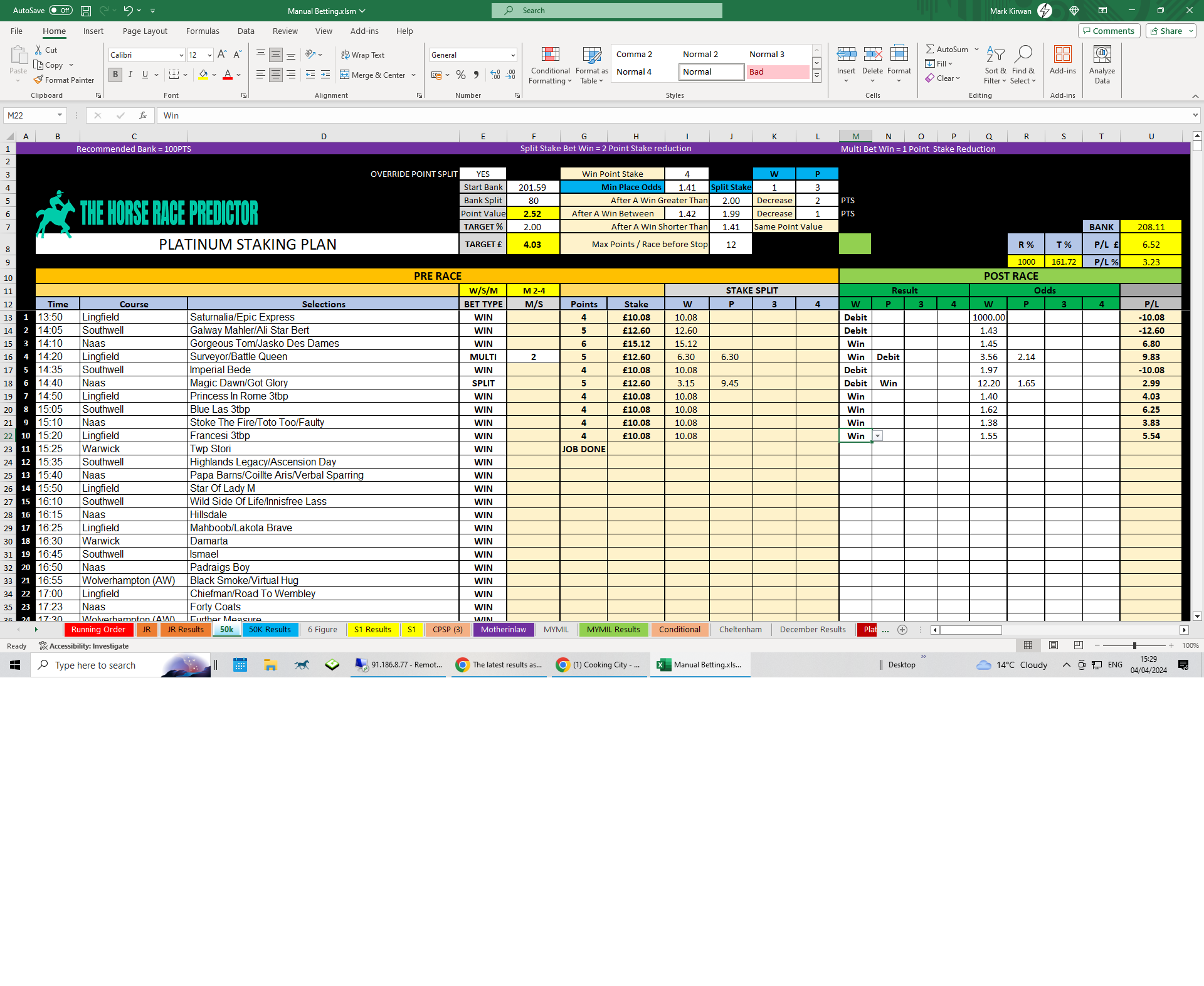Screen dimensions: 1204x986
Task: Click the Save icon in title bar
Action: (x=86, y=11)
